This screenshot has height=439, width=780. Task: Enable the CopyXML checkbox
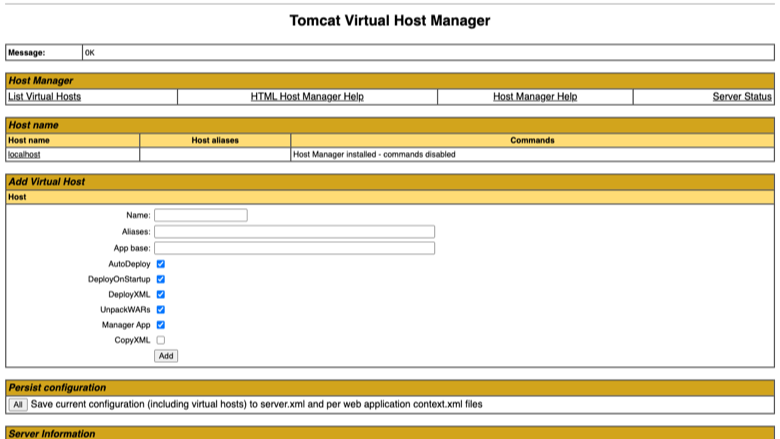coord(161,340)
